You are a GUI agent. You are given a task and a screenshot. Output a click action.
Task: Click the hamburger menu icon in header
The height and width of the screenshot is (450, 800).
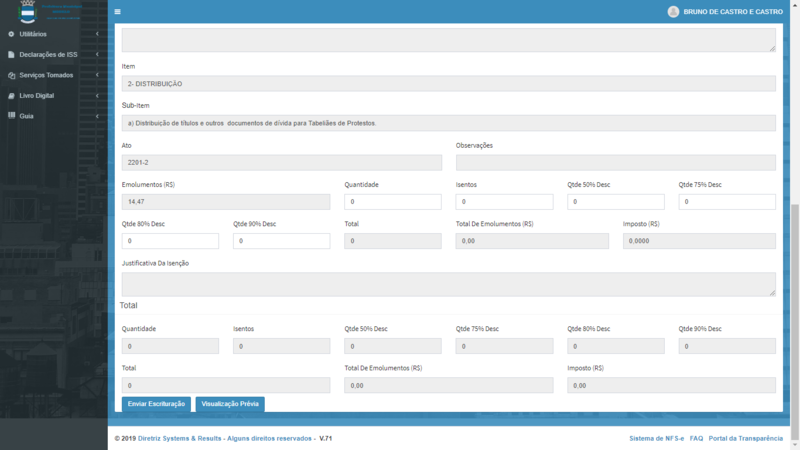tap(117, 12)
